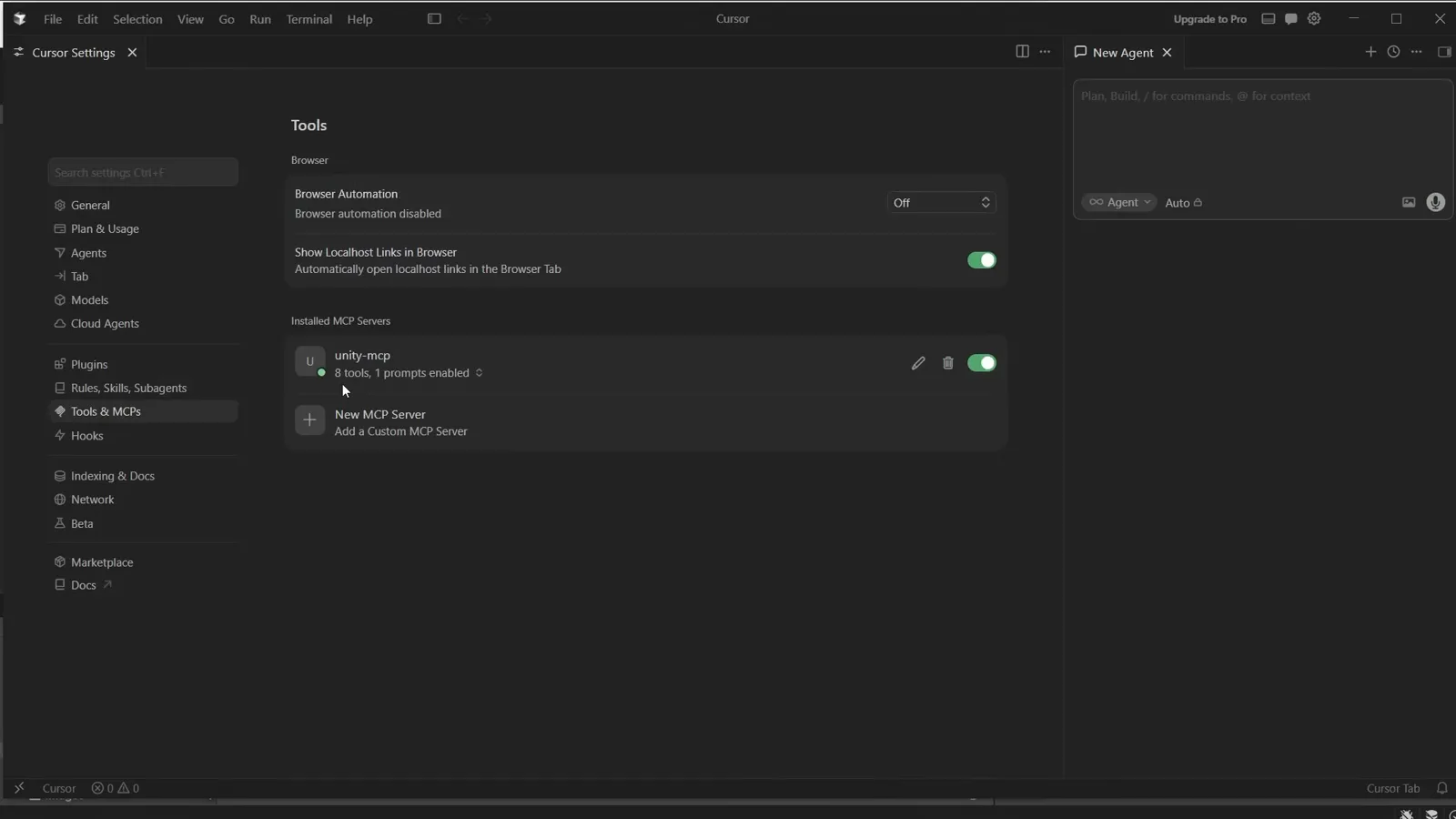
Task: Open notifications via bell icon
Action: (1441, 788)
